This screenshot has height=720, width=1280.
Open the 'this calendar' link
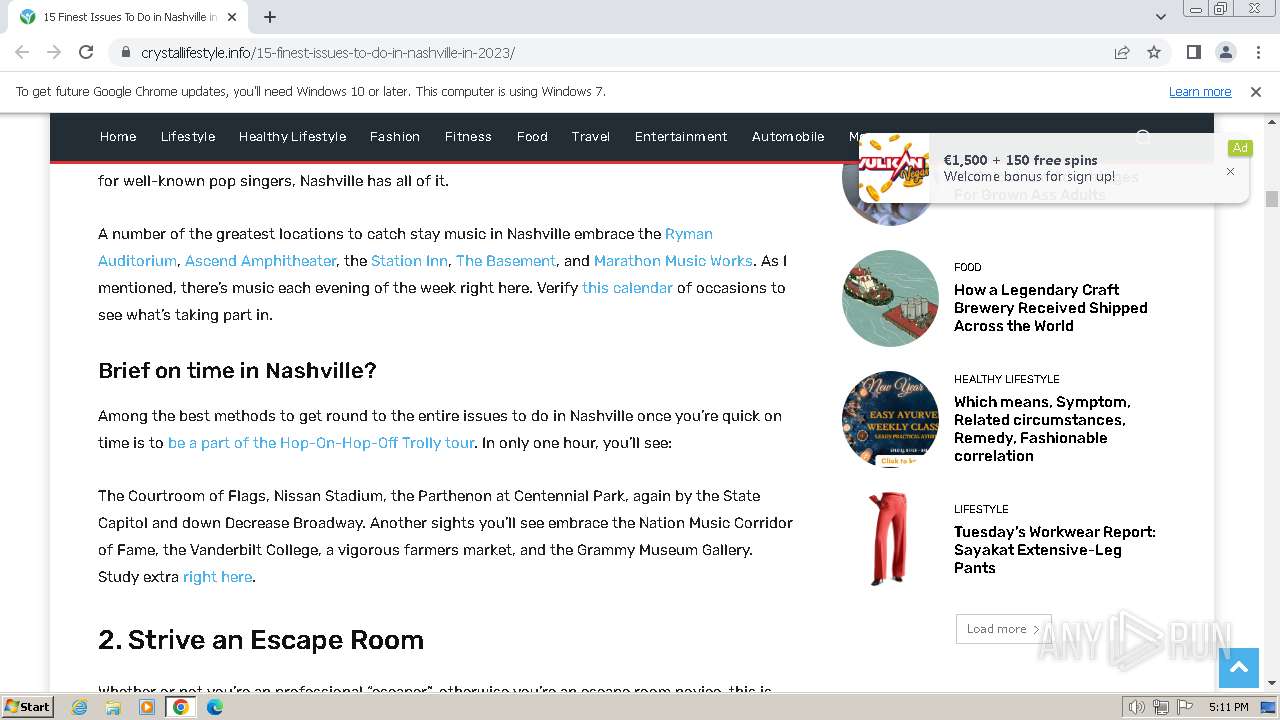[627, 288]
